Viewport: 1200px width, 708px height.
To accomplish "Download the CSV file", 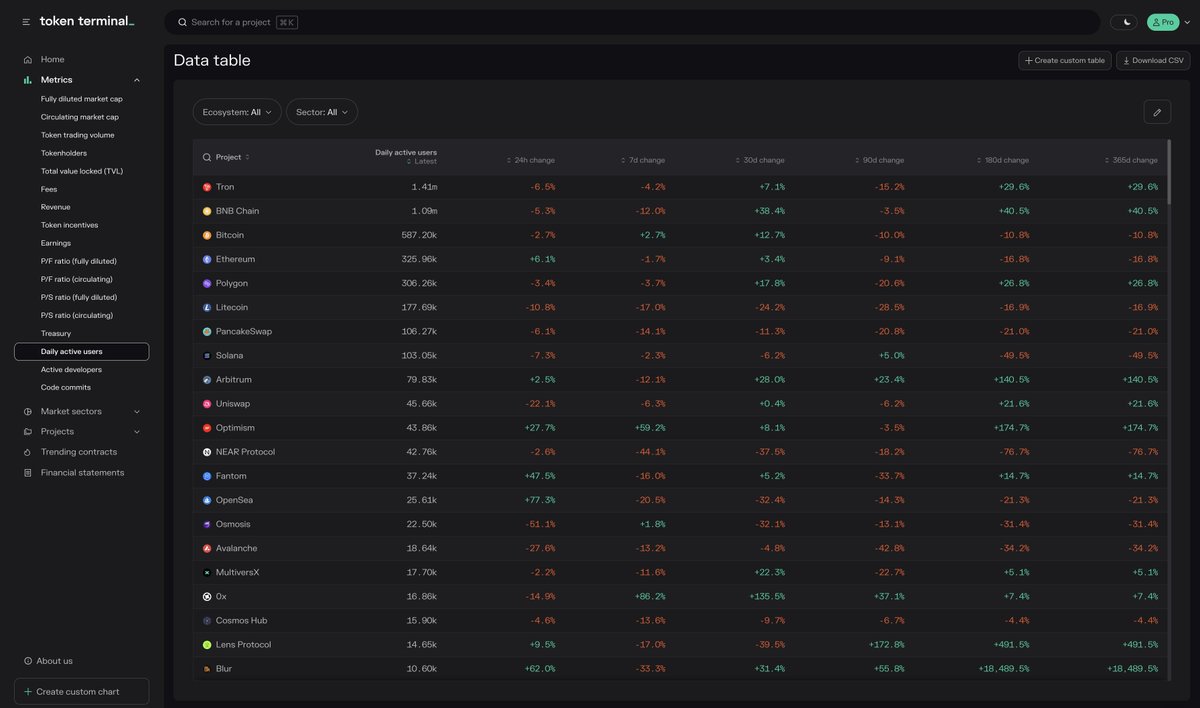I will pos(1153,61).
